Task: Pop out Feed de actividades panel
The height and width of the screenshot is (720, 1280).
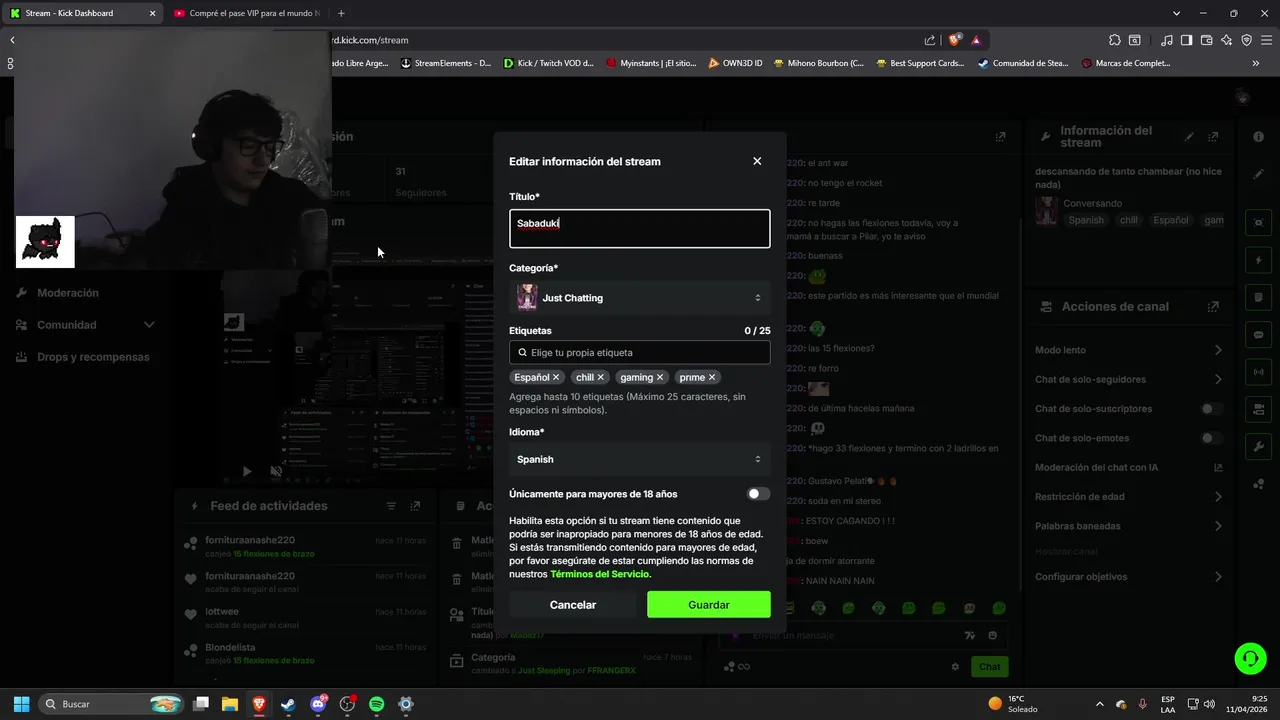Action: (x=415, y=506)
